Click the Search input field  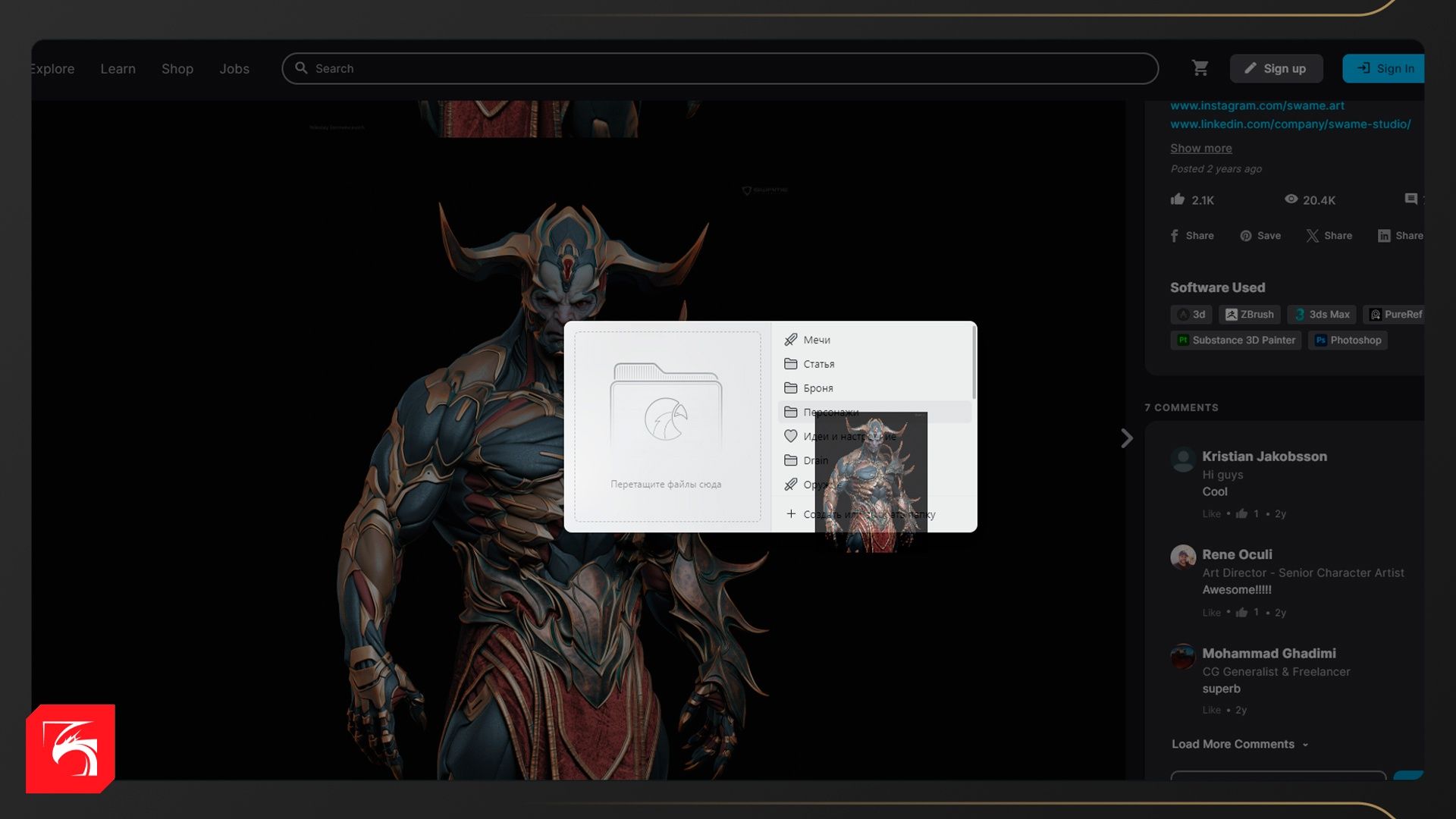(720, 69)
